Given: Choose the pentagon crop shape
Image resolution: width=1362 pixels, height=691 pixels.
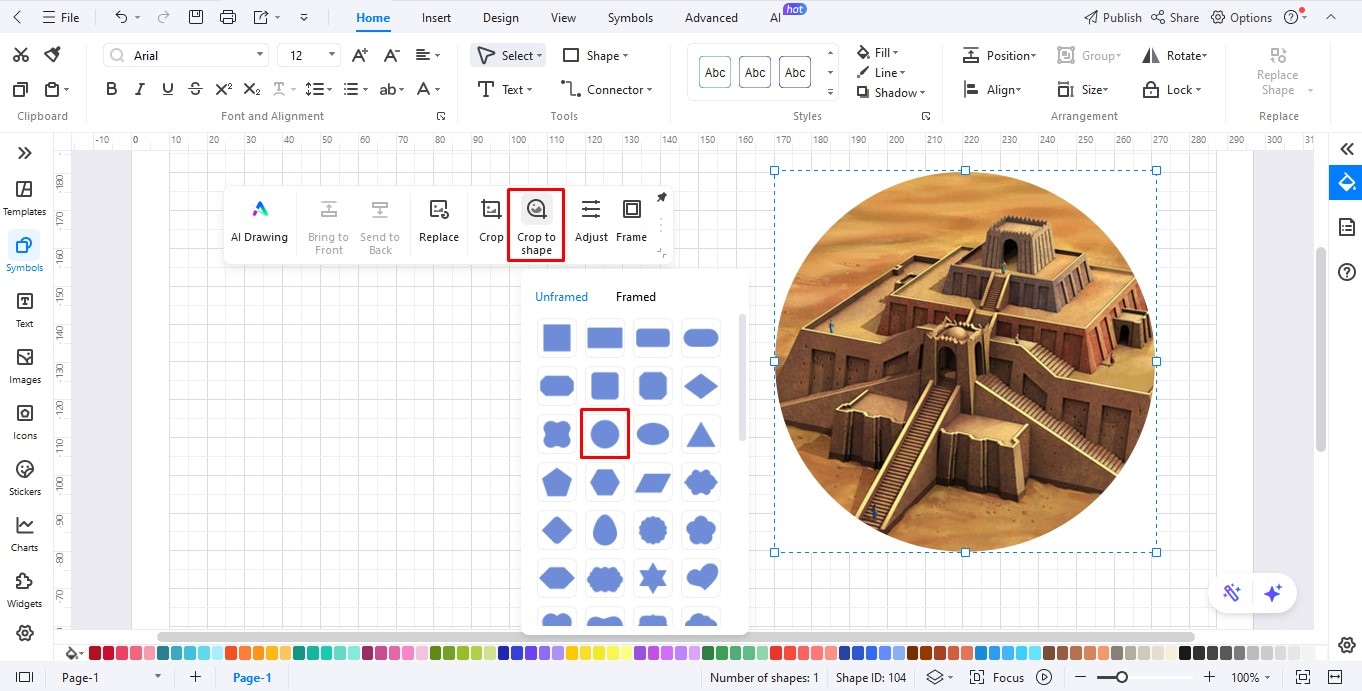Looking at the screenshot, I should [557, 481].
